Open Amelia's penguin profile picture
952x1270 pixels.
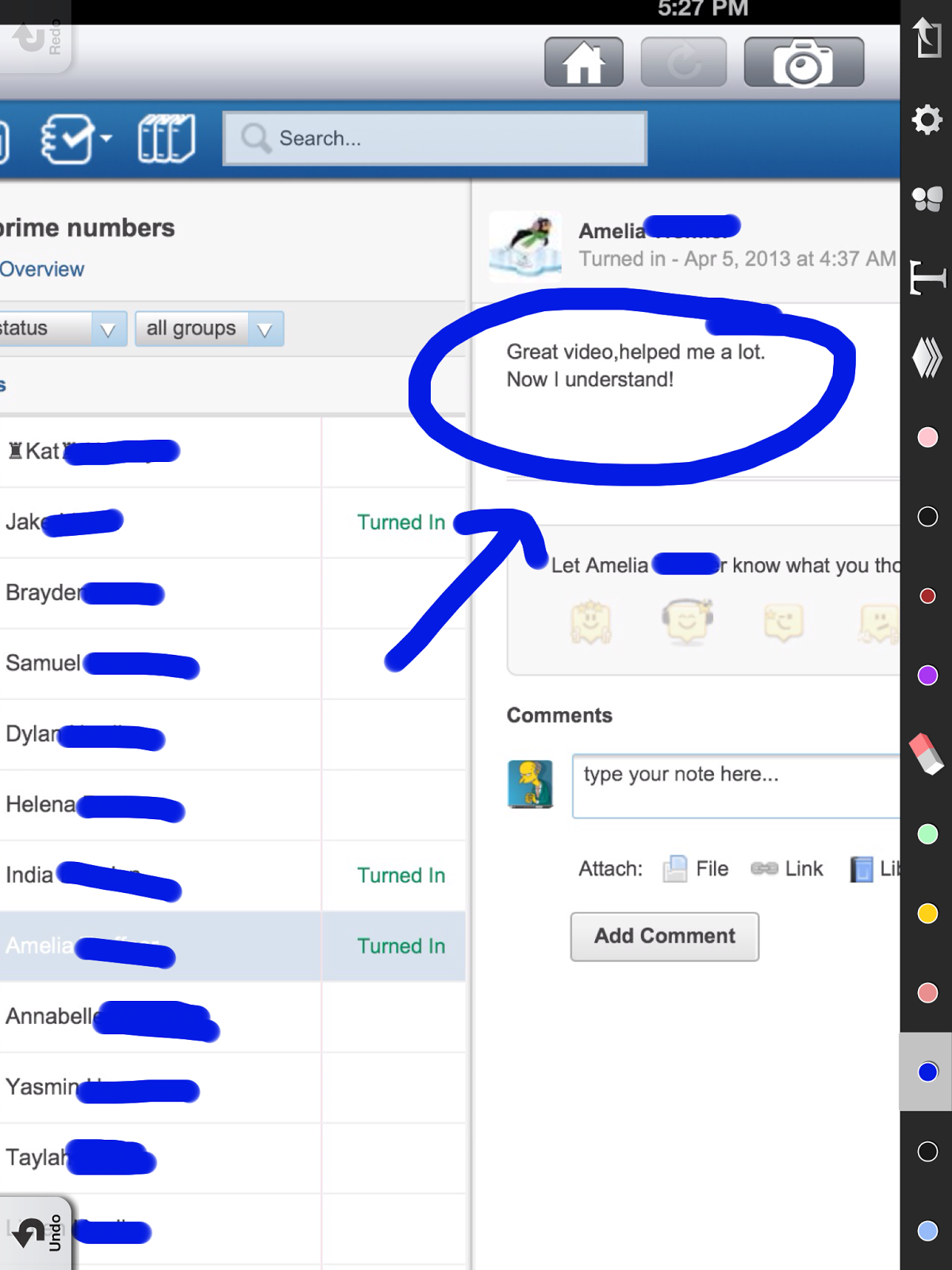pos(525,247)
